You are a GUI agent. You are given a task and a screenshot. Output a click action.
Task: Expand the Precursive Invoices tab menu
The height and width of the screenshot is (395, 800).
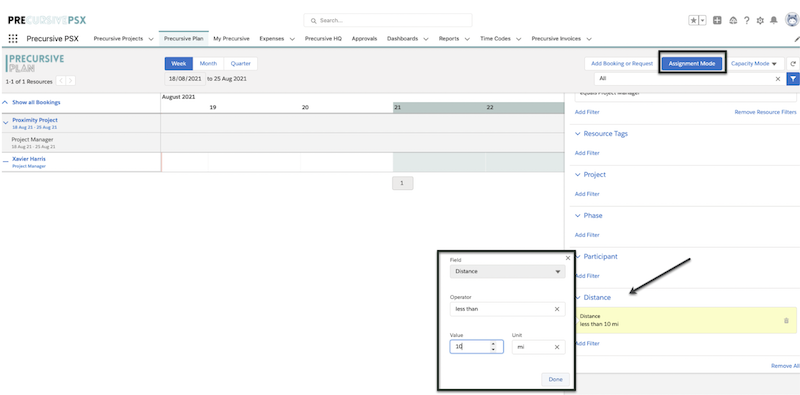589,39
